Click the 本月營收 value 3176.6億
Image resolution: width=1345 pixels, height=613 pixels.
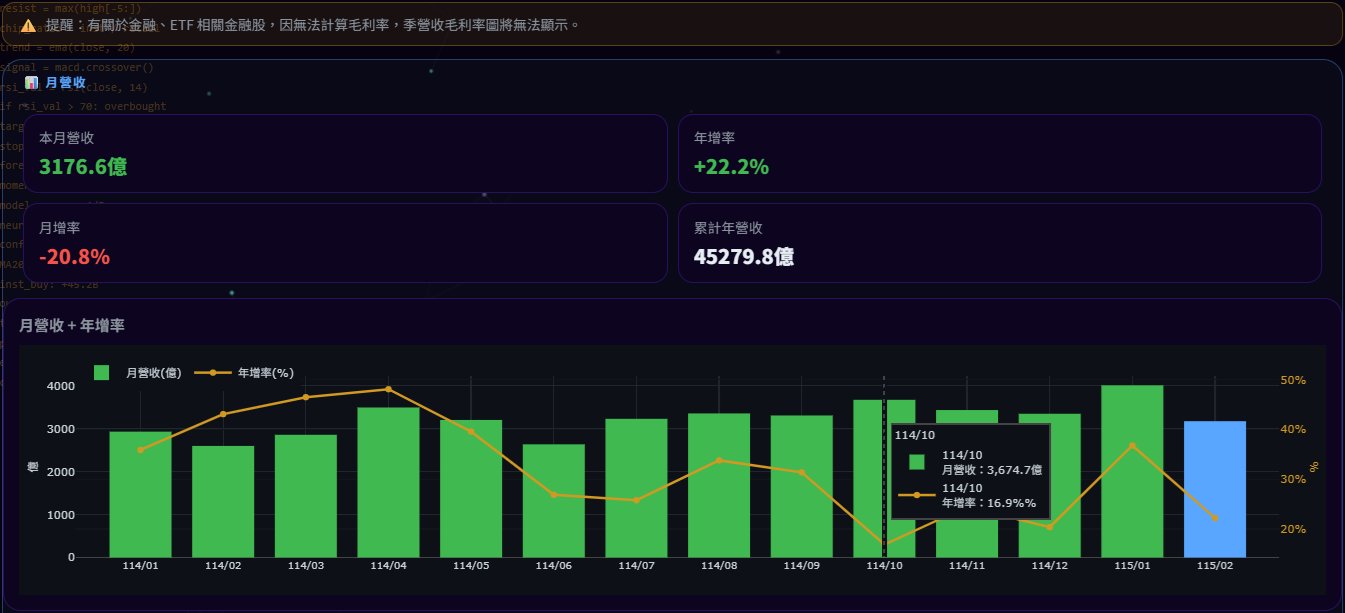(x=83, y=166)
